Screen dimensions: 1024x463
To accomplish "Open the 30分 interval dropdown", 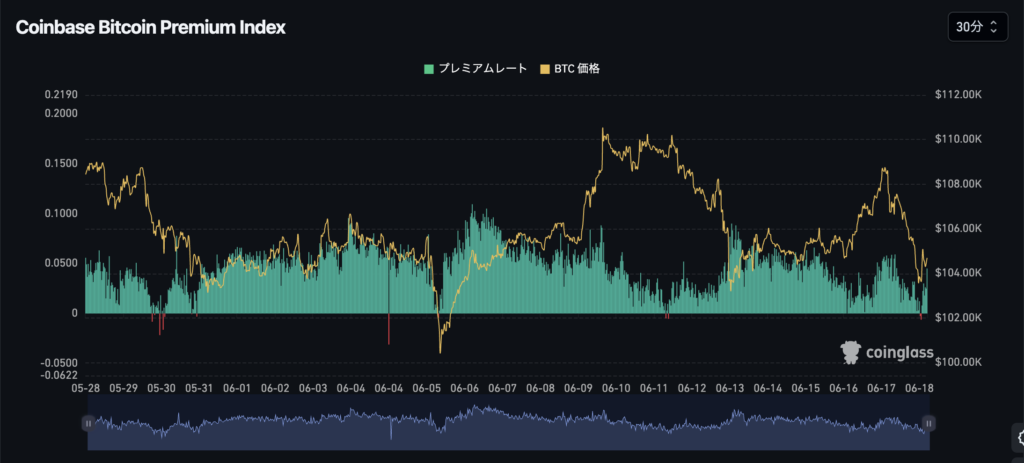I will click(x=977, y=27).
